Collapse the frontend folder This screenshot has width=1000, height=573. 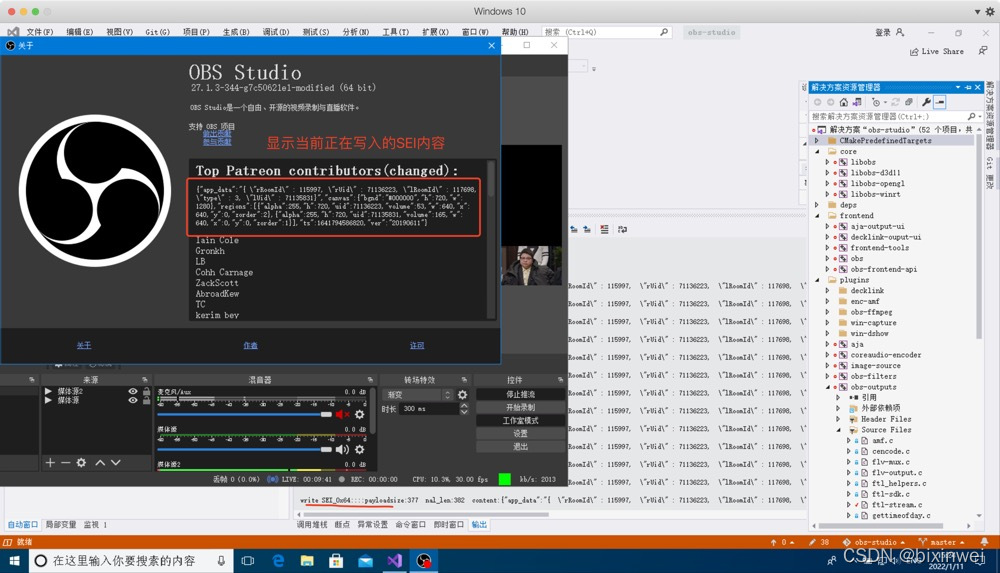coord(817,216)
